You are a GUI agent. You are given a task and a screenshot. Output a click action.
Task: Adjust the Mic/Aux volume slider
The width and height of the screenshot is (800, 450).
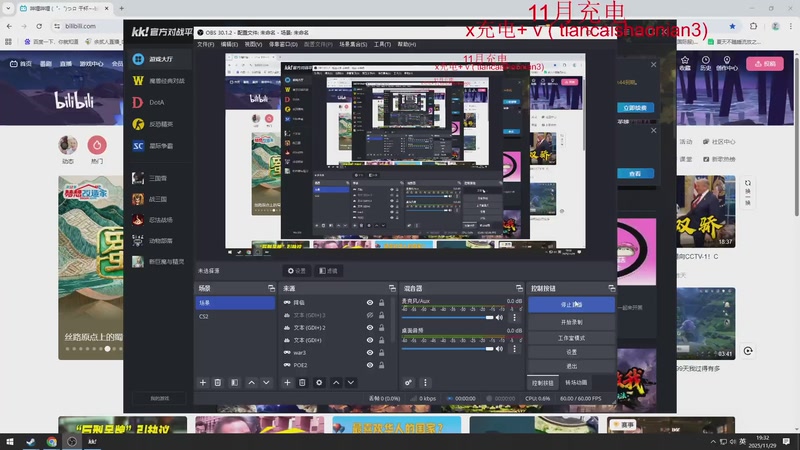tap(447, 318)
